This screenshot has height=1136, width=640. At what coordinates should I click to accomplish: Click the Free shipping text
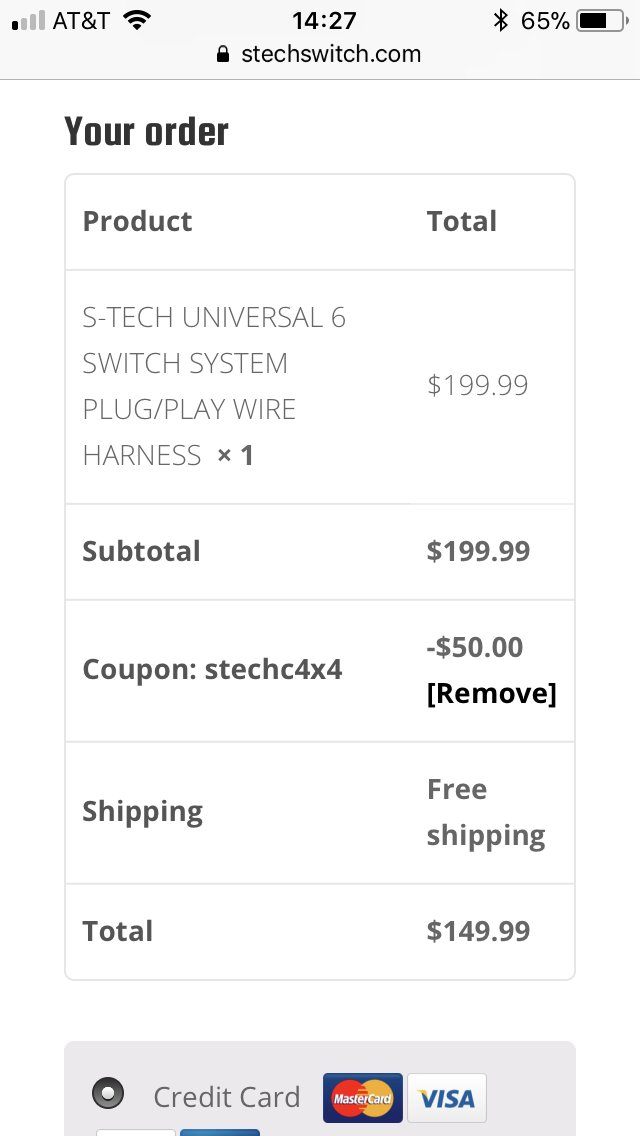486,812
